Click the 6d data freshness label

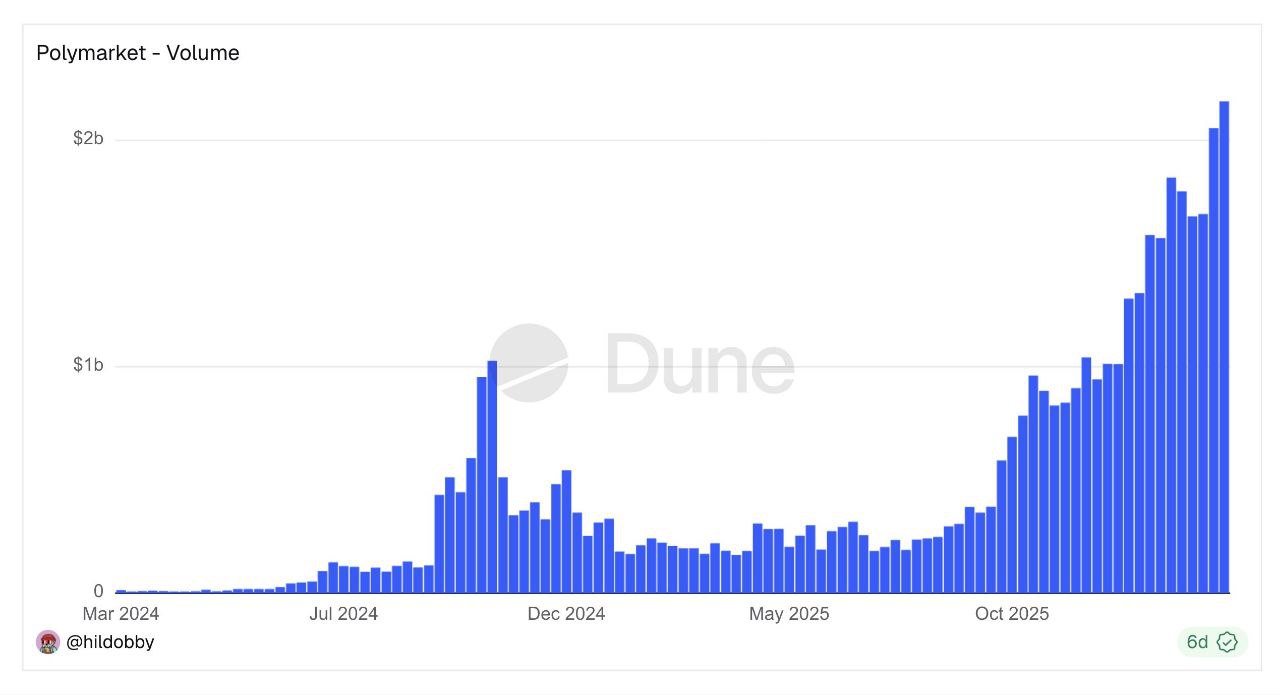pyautogui.click(x=1197, y=642)
